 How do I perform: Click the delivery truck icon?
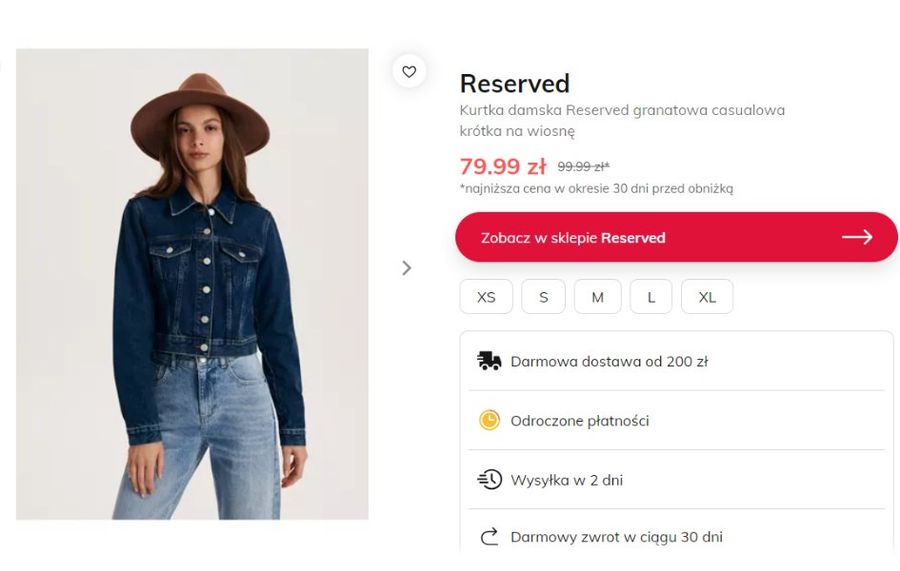coord(489,361)
